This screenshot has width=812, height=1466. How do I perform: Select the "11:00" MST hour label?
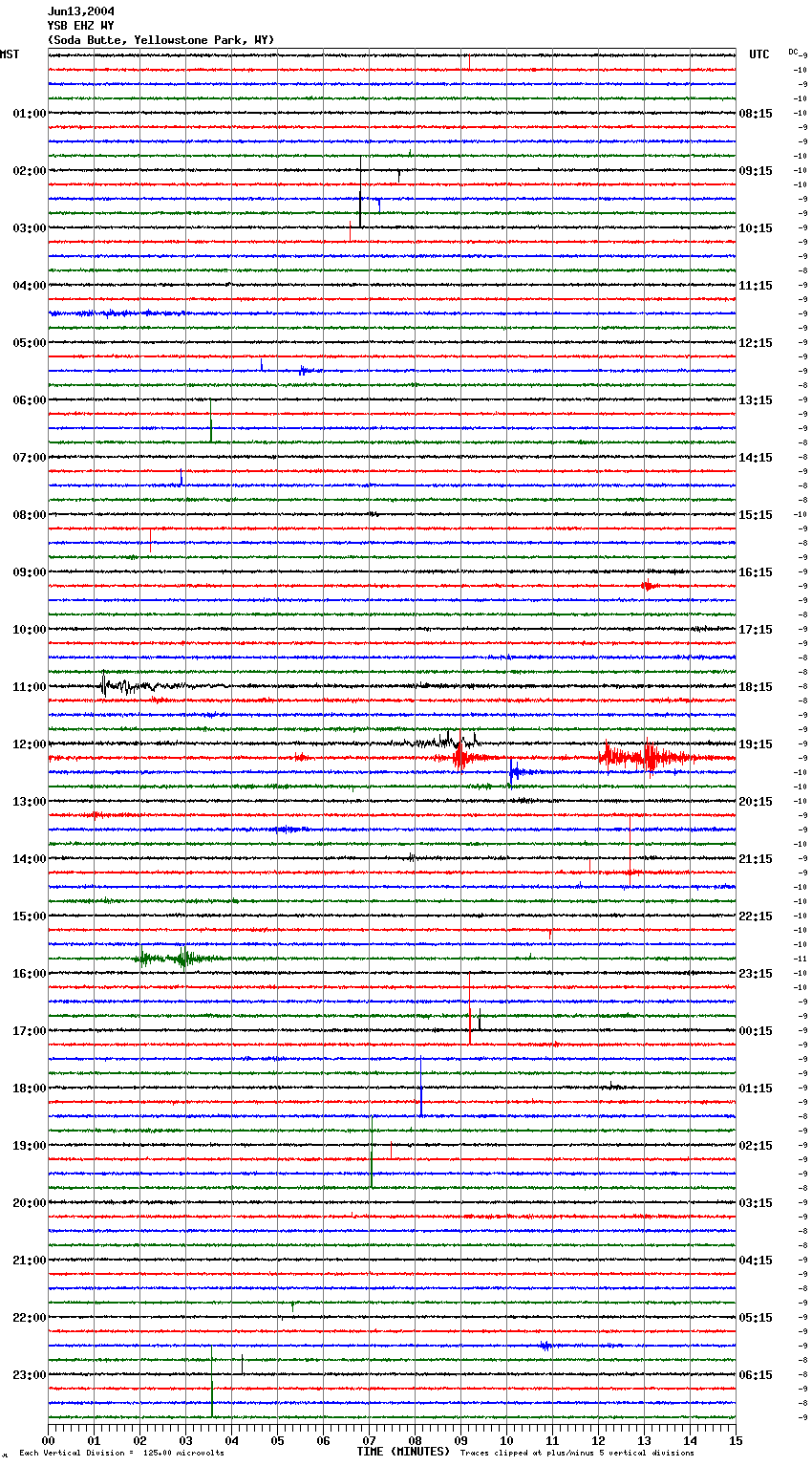coord(30,687)
